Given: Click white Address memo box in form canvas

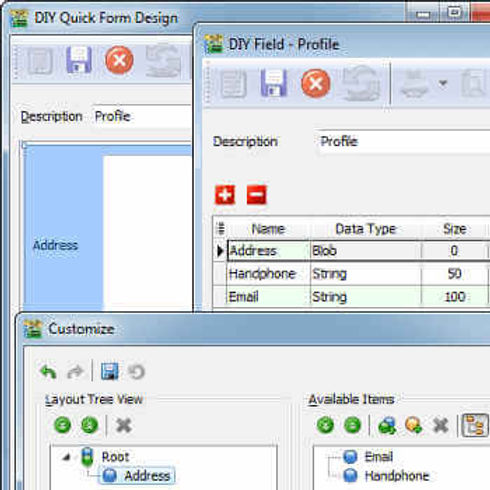Looking at the screenshot, I should [147, 233].
